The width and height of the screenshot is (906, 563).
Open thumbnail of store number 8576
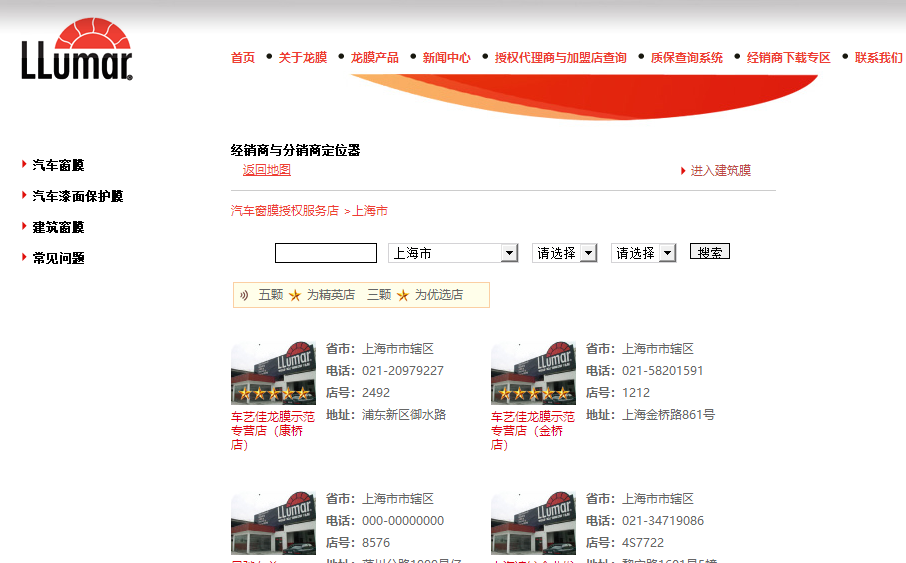click(273, 523)
